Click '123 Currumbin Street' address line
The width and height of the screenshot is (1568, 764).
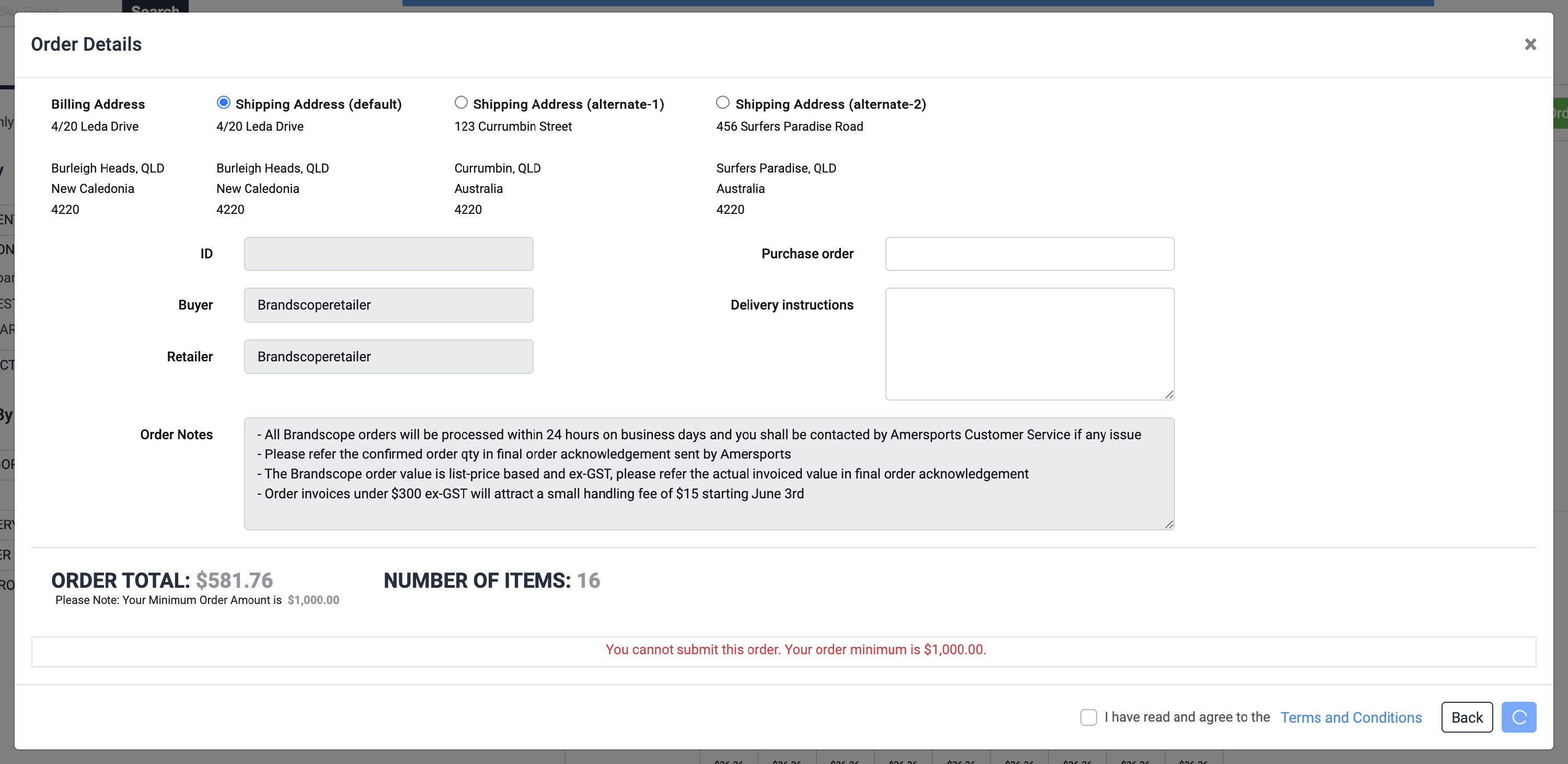coord(513,127)
